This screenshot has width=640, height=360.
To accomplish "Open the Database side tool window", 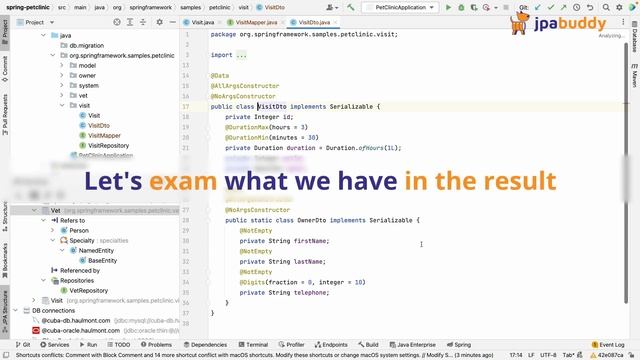I will (635, 37).
